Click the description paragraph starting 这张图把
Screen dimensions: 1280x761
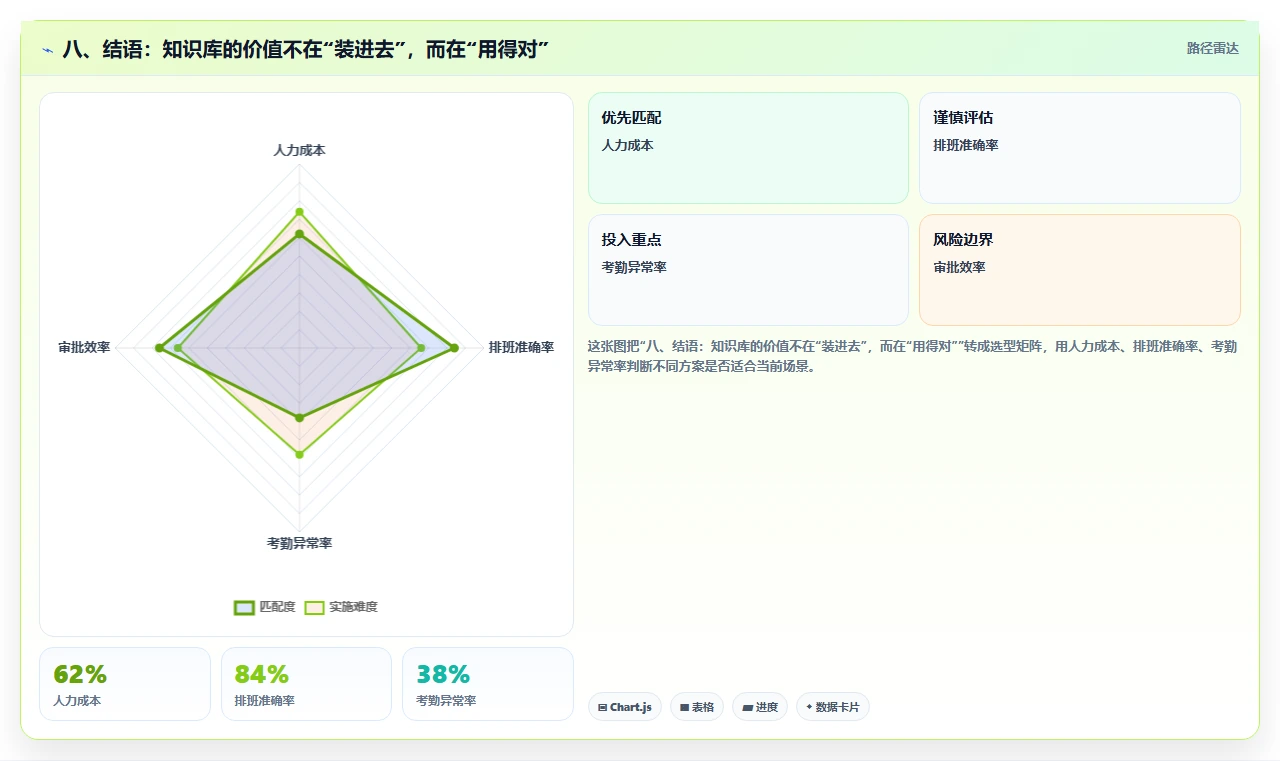tap(913, 356)
